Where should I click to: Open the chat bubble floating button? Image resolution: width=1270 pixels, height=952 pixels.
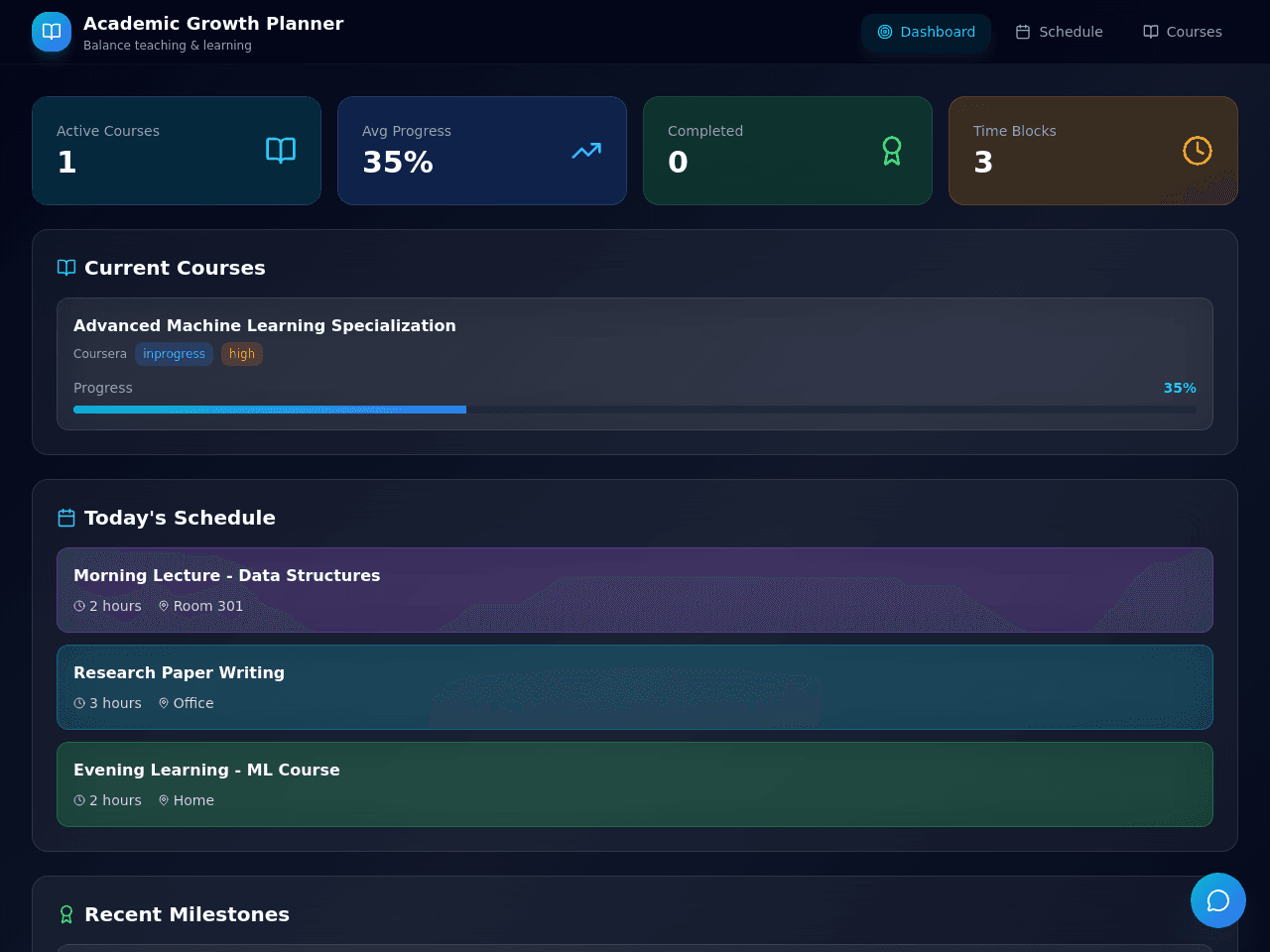tap(1218, 900)
